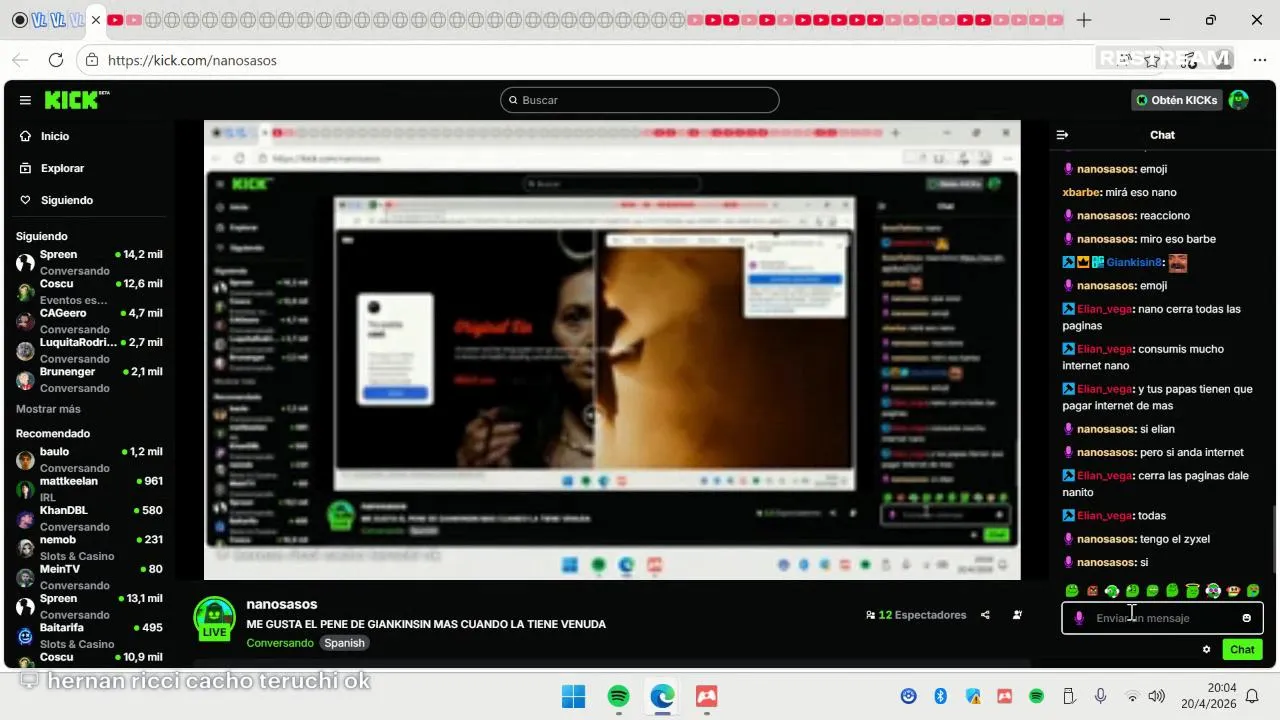Click the Obtén KICKs button
Viewport: 1280px width, 720px height.
tap(1177, 100)
